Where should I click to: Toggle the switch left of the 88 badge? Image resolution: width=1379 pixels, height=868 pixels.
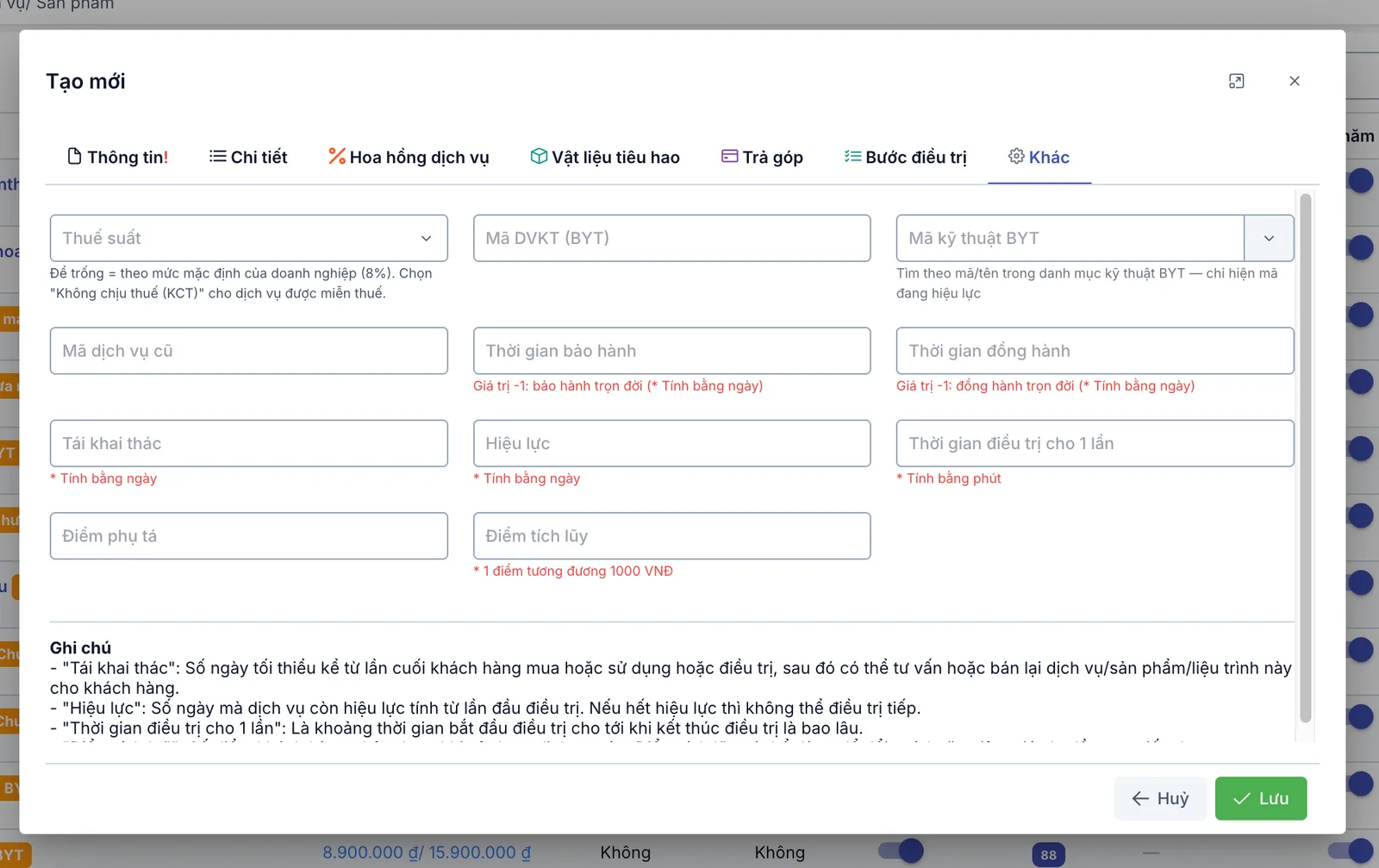[901, 852]
